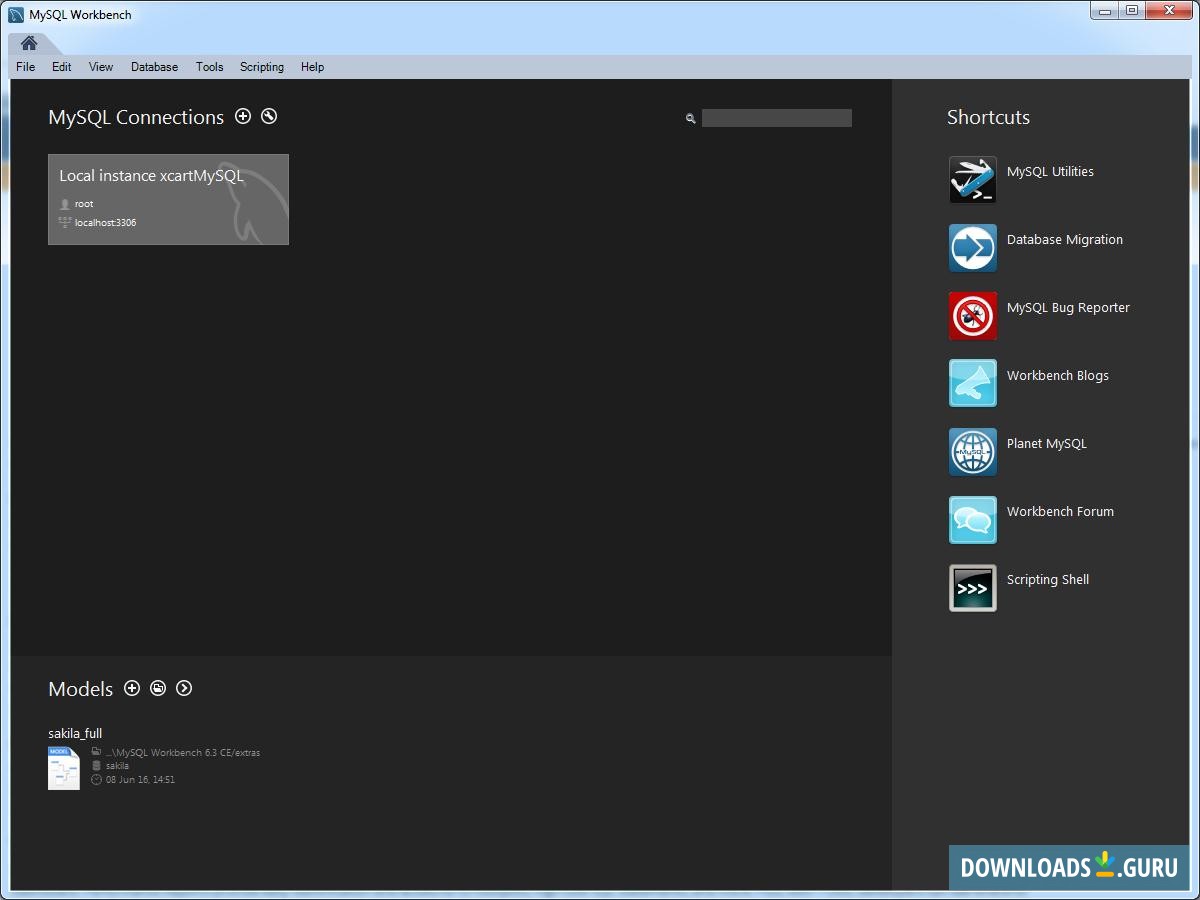The height and width of the screenshot is (900, 1200).
Task: Click the MySQL Bug Reporter icon
Action: pos(973,316)
